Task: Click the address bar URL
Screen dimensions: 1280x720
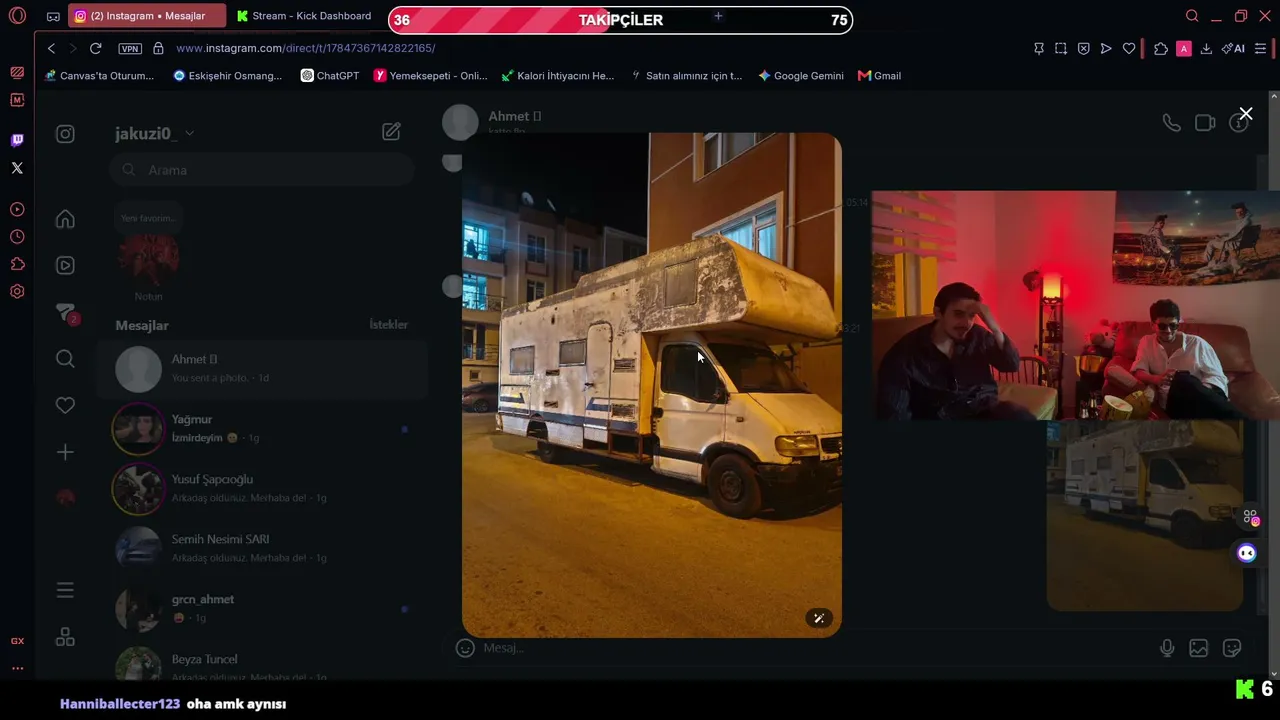Action: 306,48
